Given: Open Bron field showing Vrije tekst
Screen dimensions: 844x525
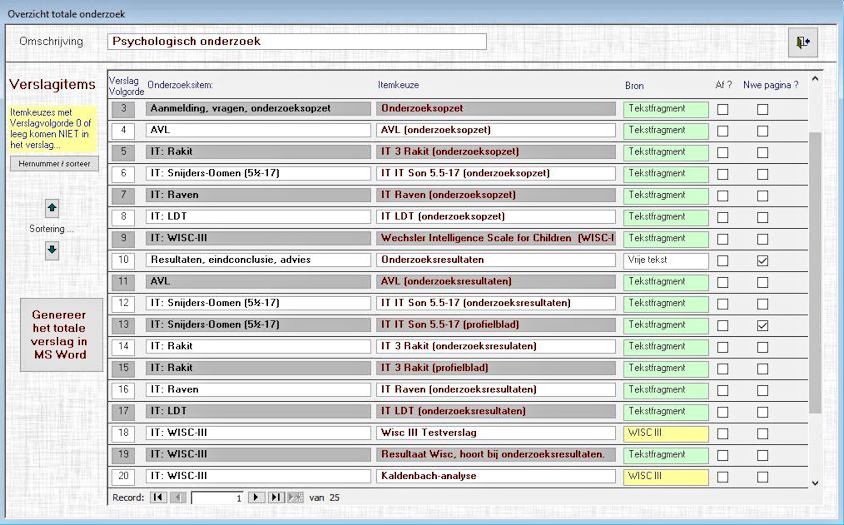Looking at the screenshot, I should coord(665,260).
